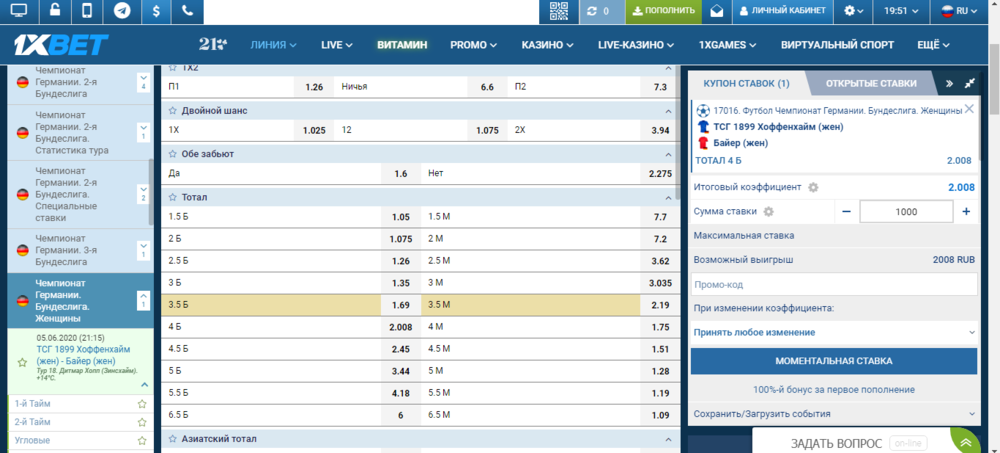Image resolution: width=1000 pixels, height=453 pixels.
Task: Increase the stake amount with plus
Action: [966, 211]
